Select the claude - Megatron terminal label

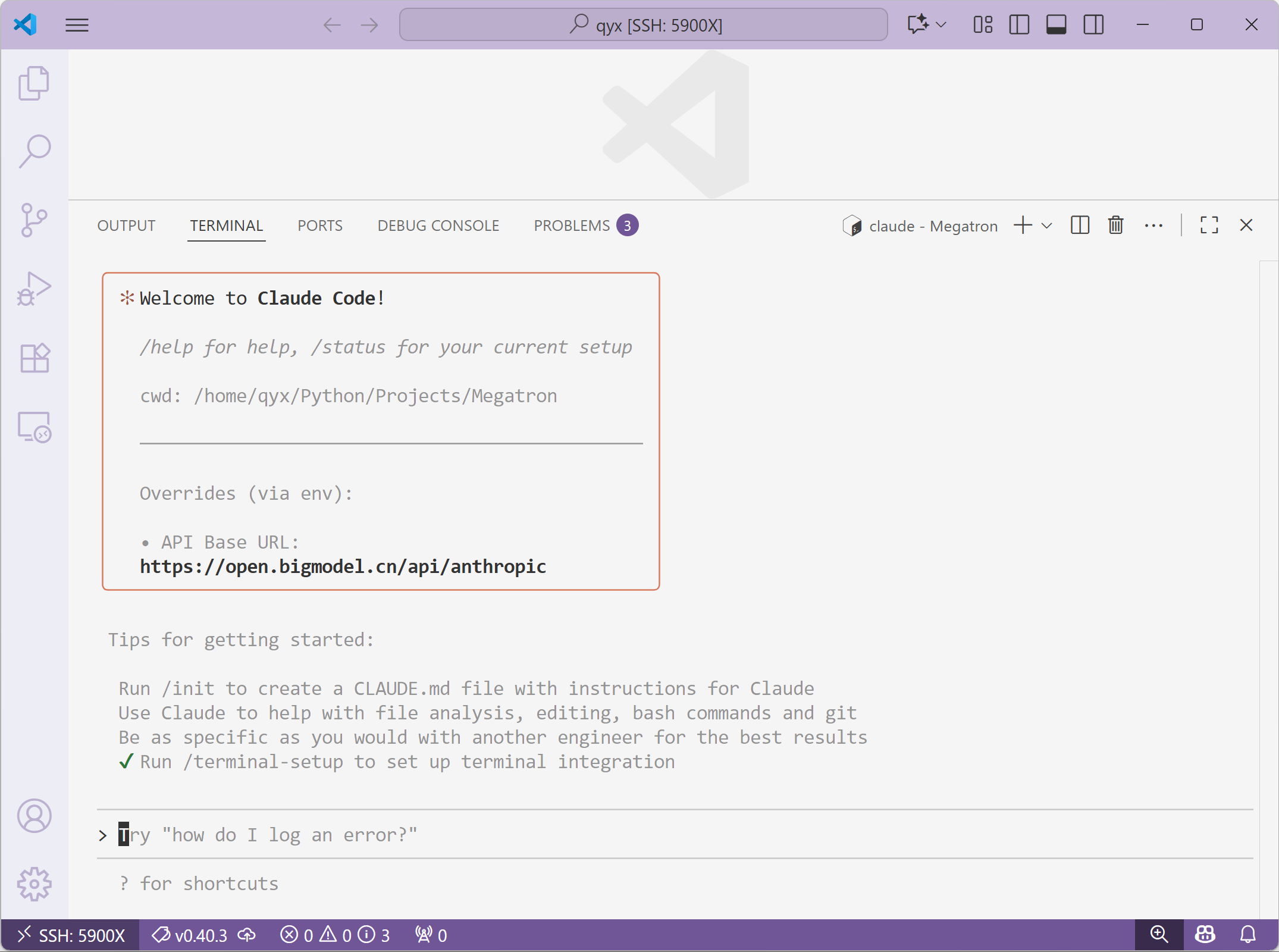920,226
